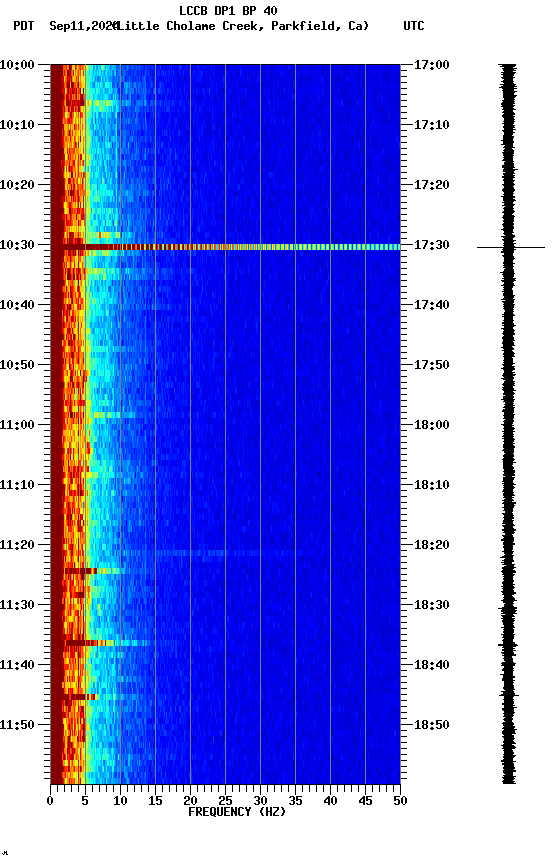
Task: Click the 'Little Cholame Creek, Parkfield, Ca' text
Action: click(x=242, y=26)
